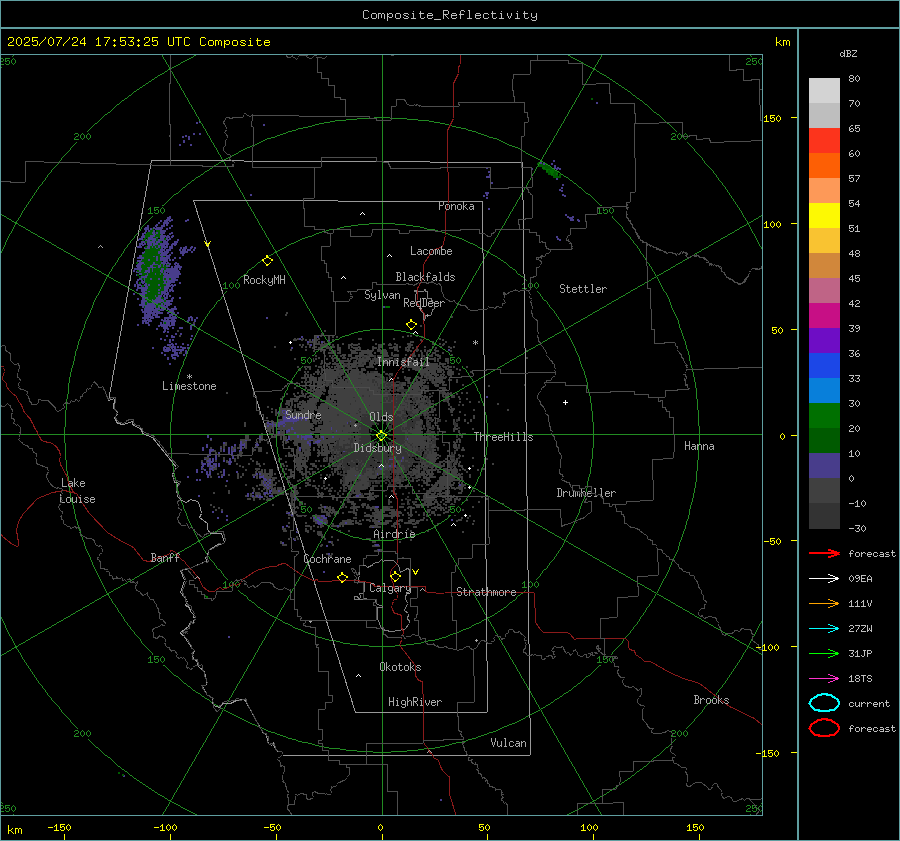The image size is (900, 841).
Task: Click the Sylvan town label
Action: (x=382, y=295)
